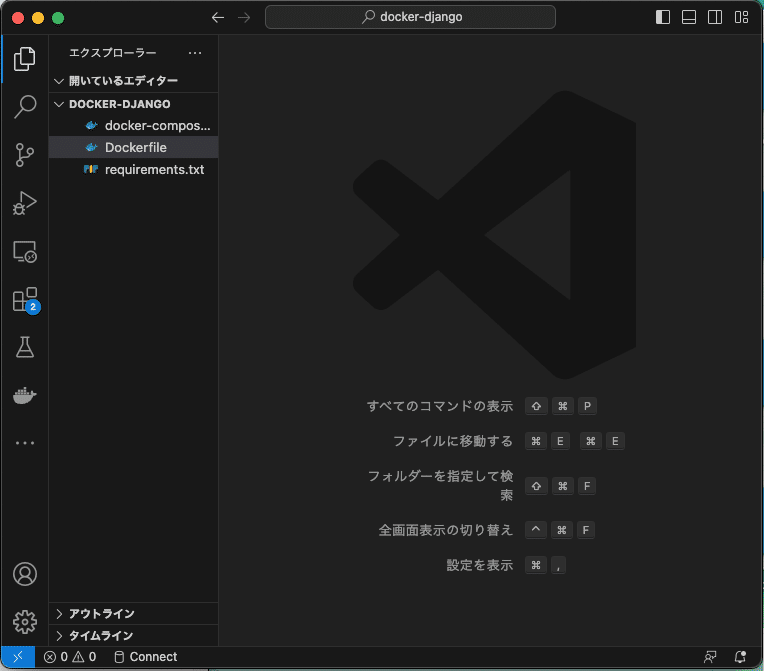Go forward with the right arrow
This screenshot has width=764, height=671.
point(244,18)
